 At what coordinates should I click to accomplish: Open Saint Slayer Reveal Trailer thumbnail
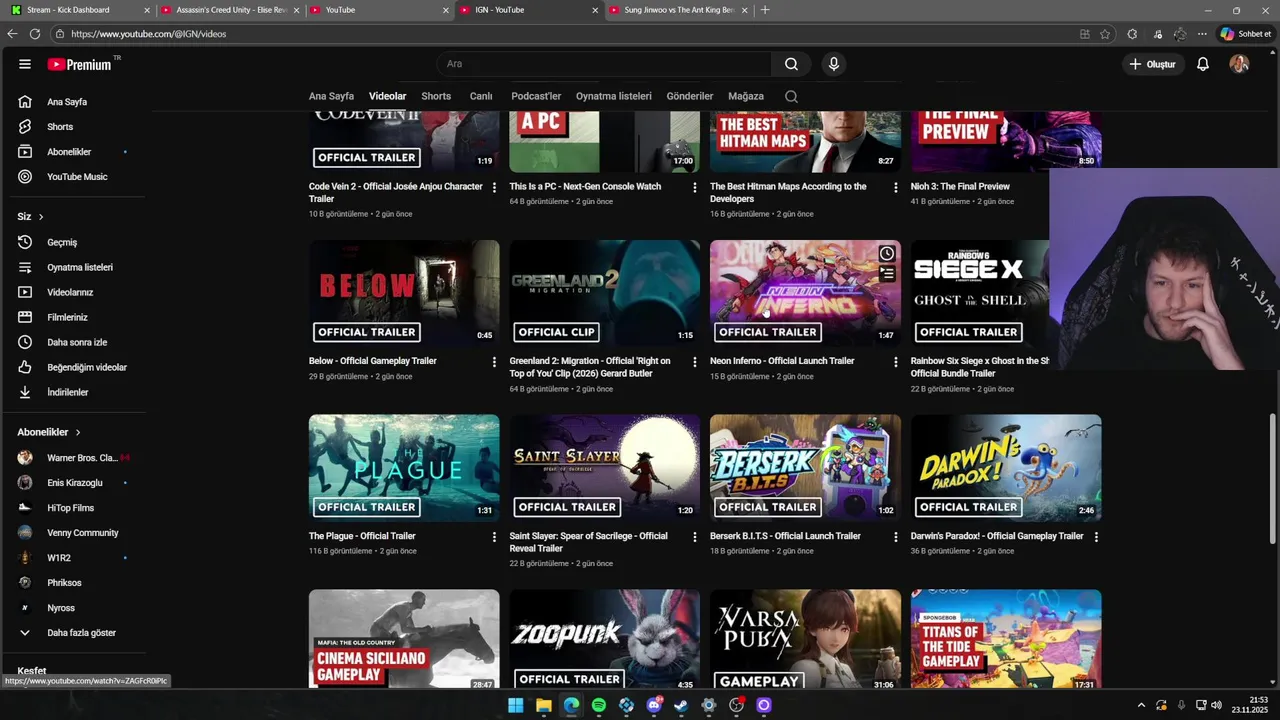point(604,468)
